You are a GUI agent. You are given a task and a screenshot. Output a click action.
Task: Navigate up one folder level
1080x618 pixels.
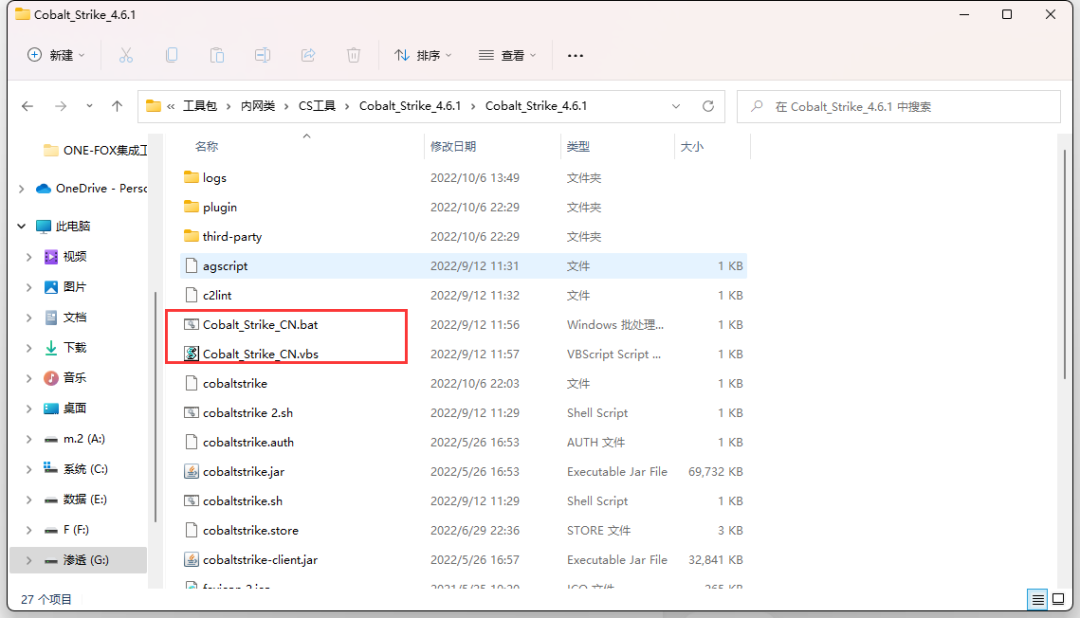117,106
